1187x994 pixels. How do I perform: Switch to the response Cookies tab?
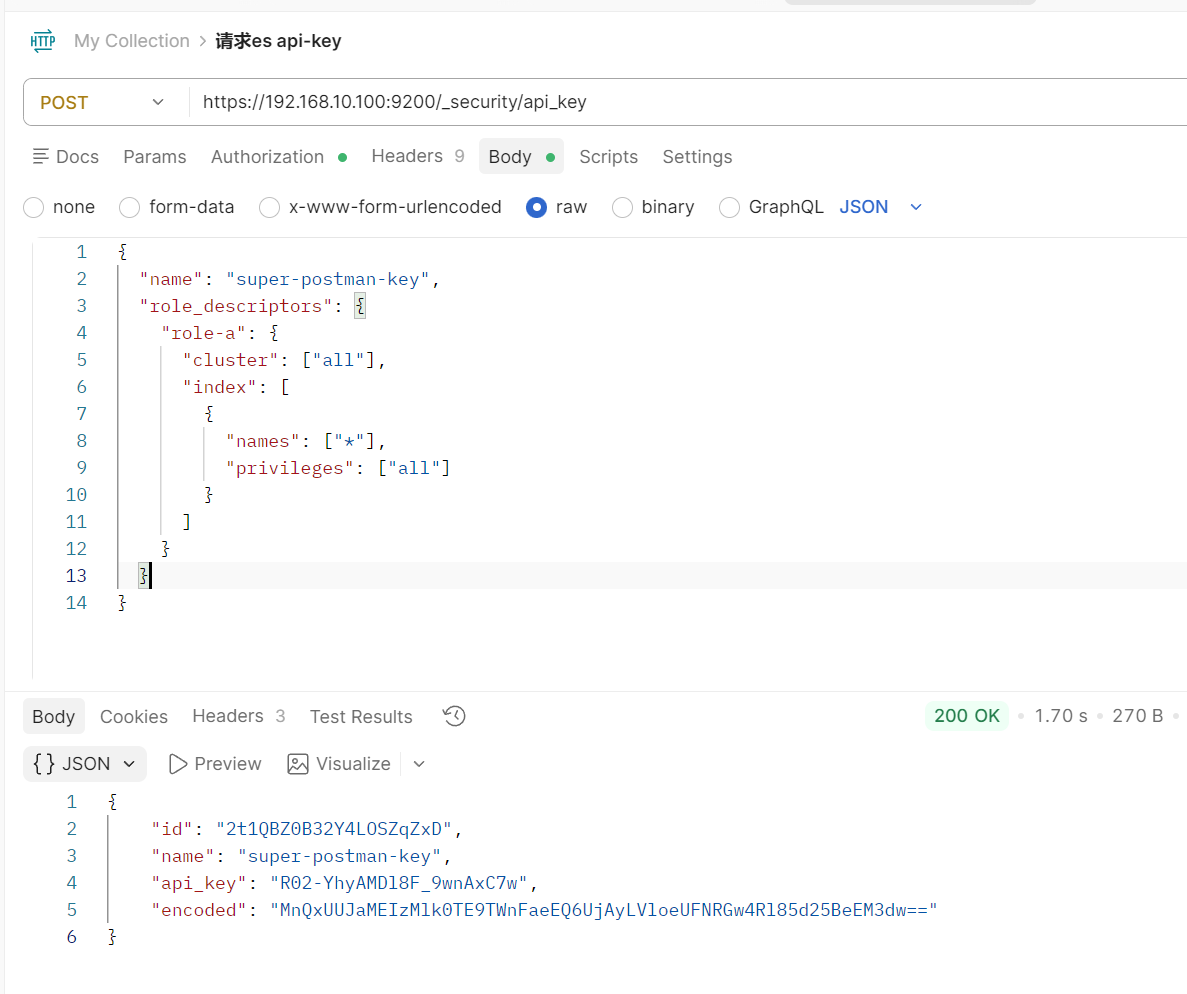pos(134,717)
